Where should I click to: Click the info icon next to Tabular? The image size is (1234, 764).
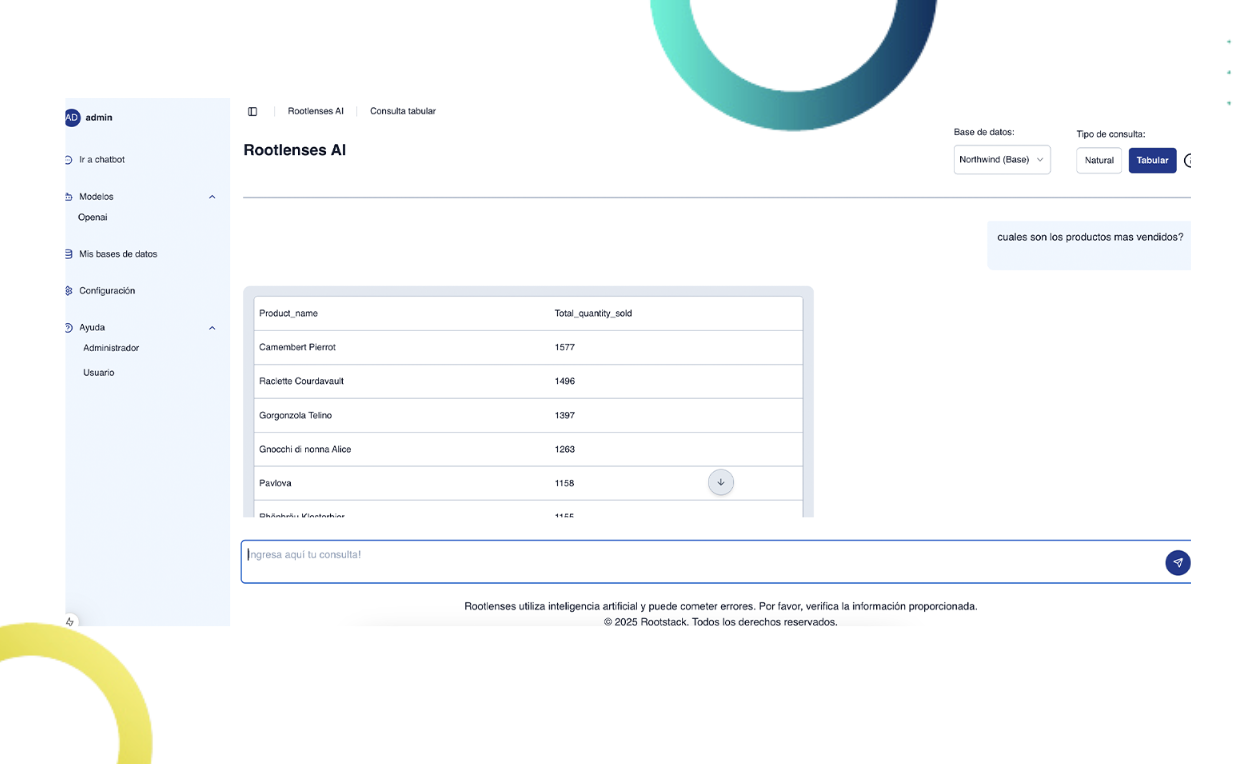[x=1188, y=160]
